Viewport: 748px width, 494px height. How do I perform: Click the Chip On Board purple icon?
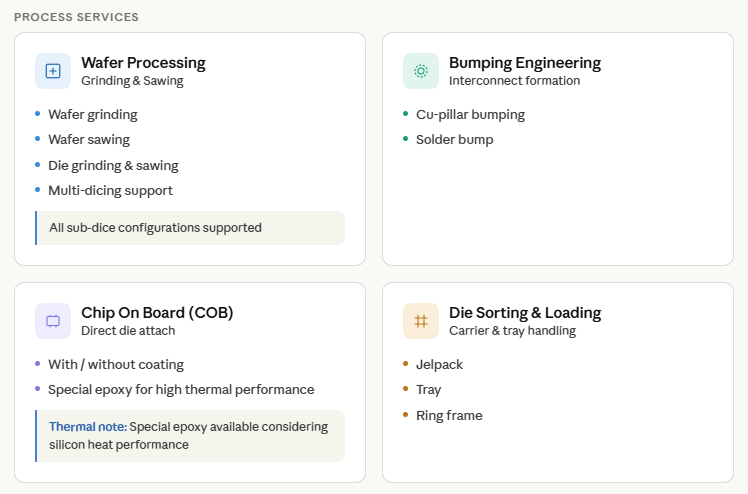tap(53, 321)
